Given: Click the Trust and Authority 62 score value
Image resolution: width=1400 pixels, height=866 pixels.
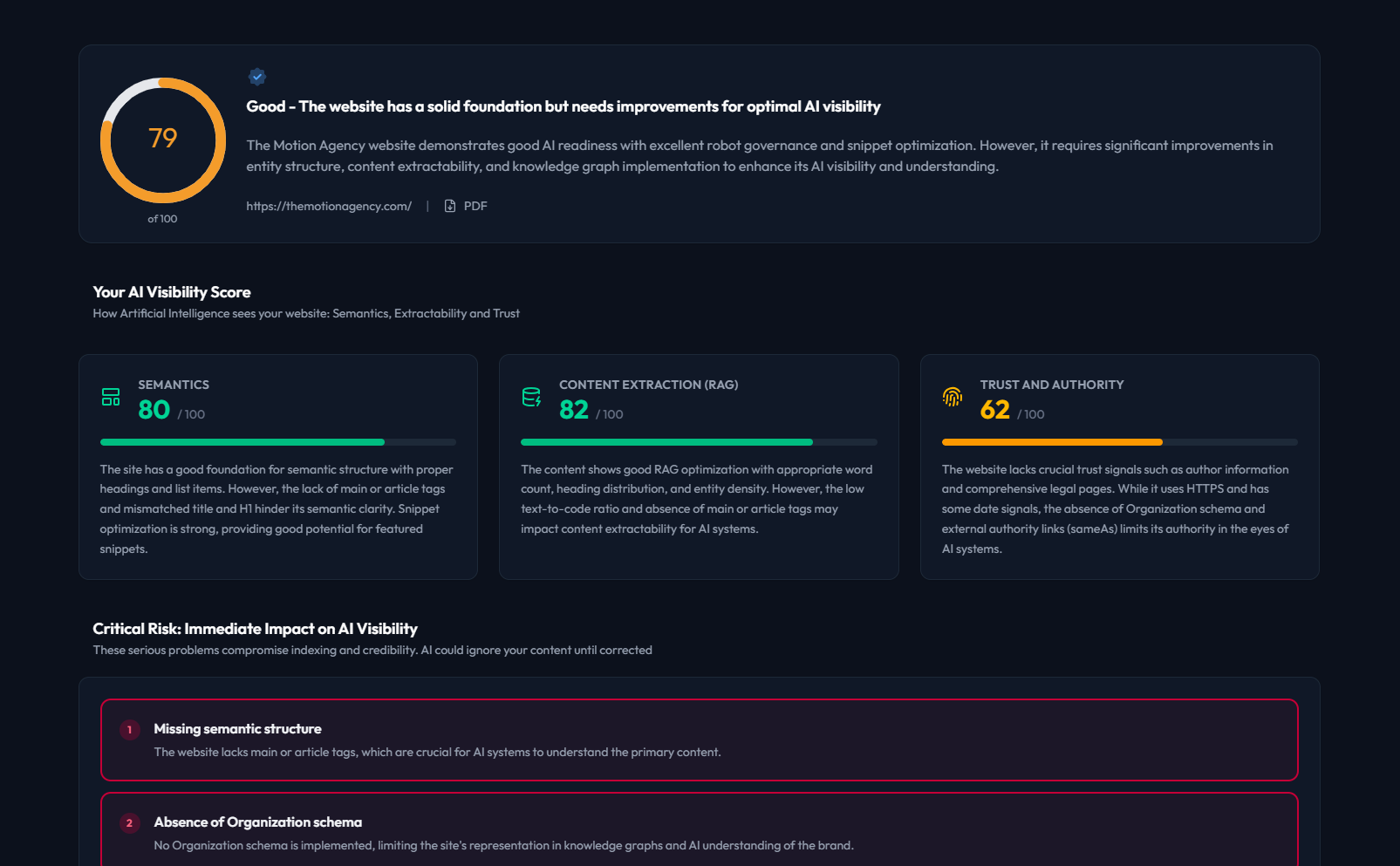Looking at the screenshot, I should tap(994, 410).
